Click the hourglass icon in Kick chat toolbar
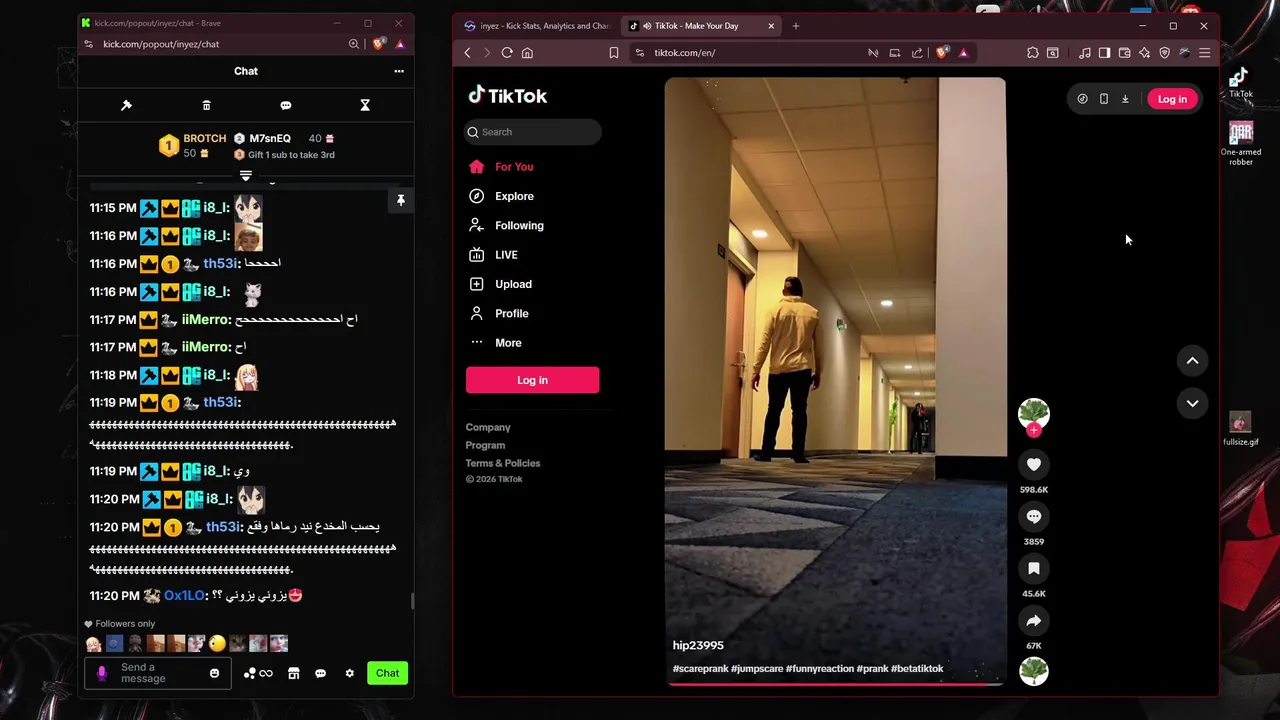 (x=365, y=105)
